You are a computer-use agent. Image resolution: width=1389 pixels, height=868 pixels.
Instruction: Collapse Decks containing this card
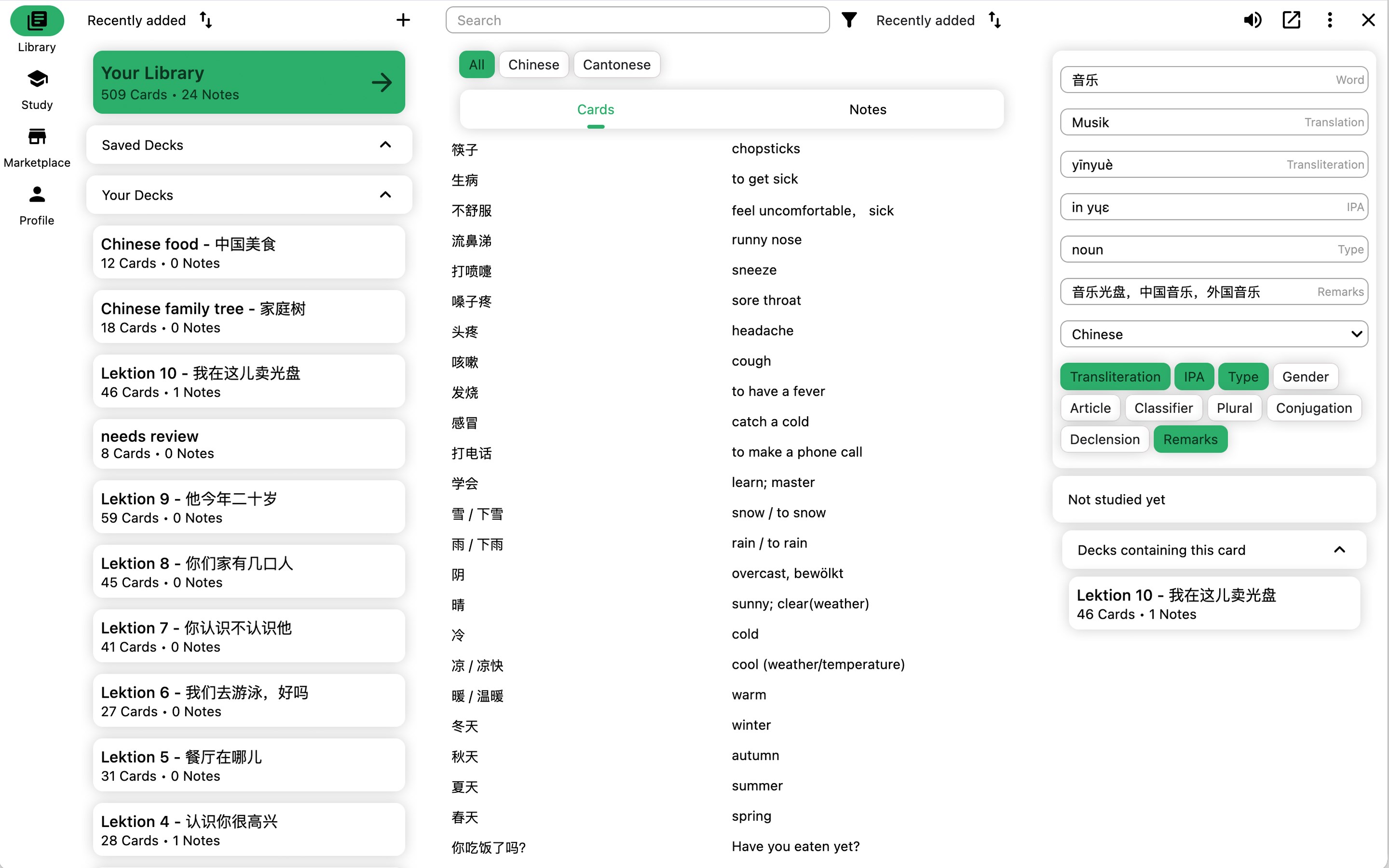click(x=1213, y=550)
